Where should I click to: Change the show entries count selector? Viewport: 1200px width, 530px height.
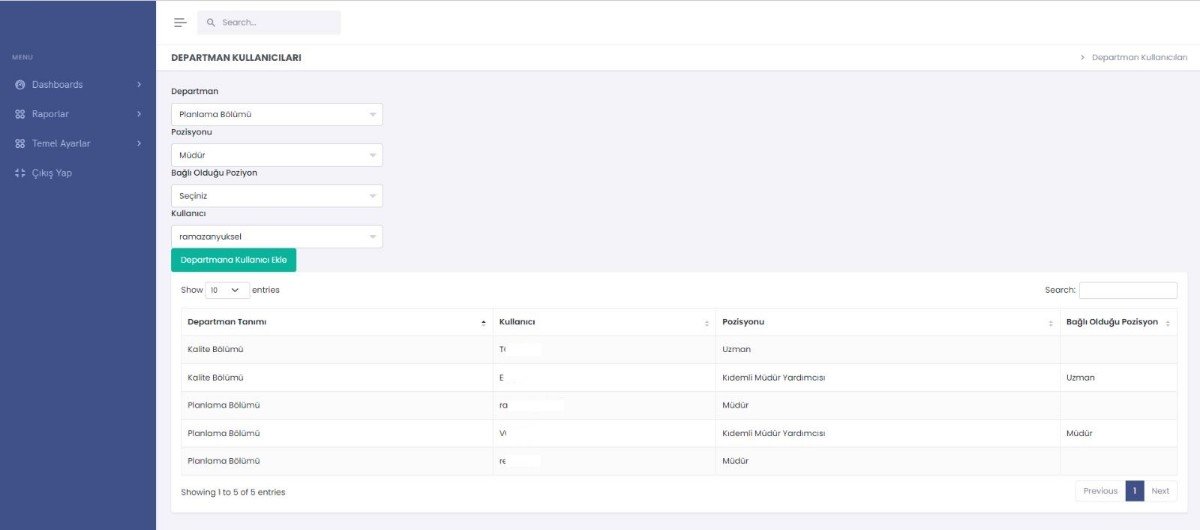point(227,290)
